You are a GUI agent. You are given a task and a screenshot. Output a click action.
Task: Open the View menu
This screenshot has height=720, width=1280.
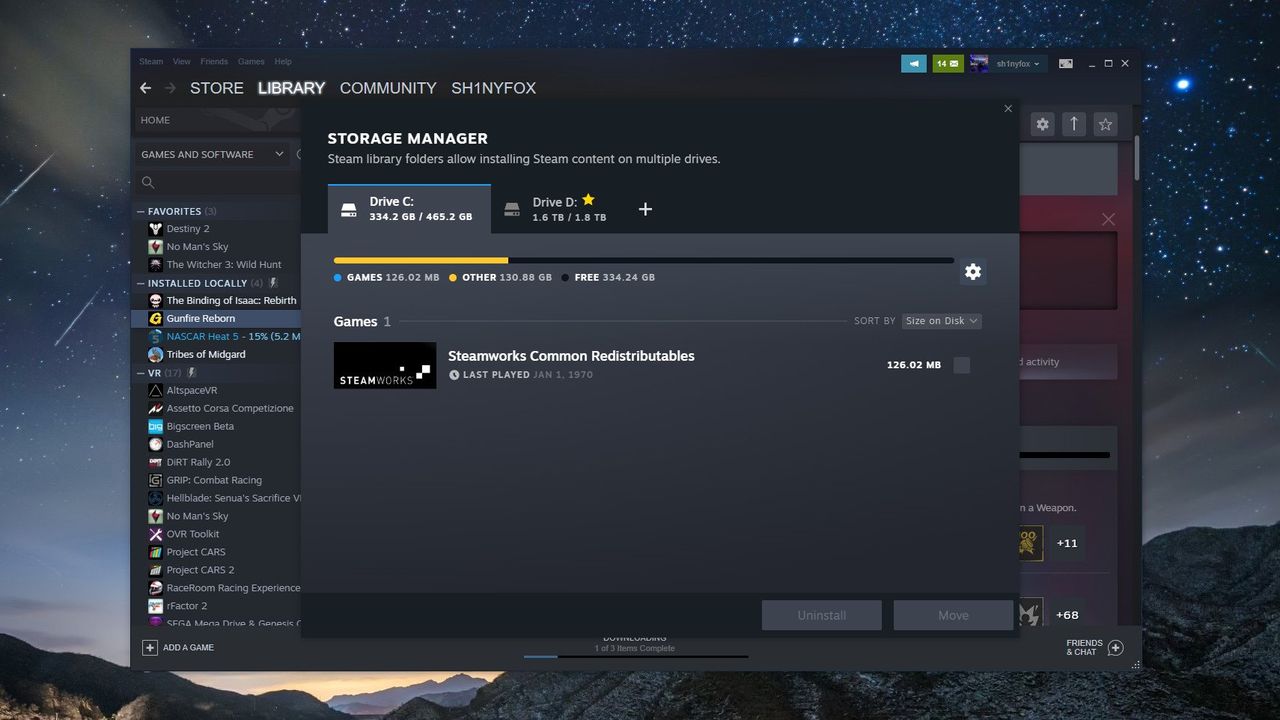point(181,62)
